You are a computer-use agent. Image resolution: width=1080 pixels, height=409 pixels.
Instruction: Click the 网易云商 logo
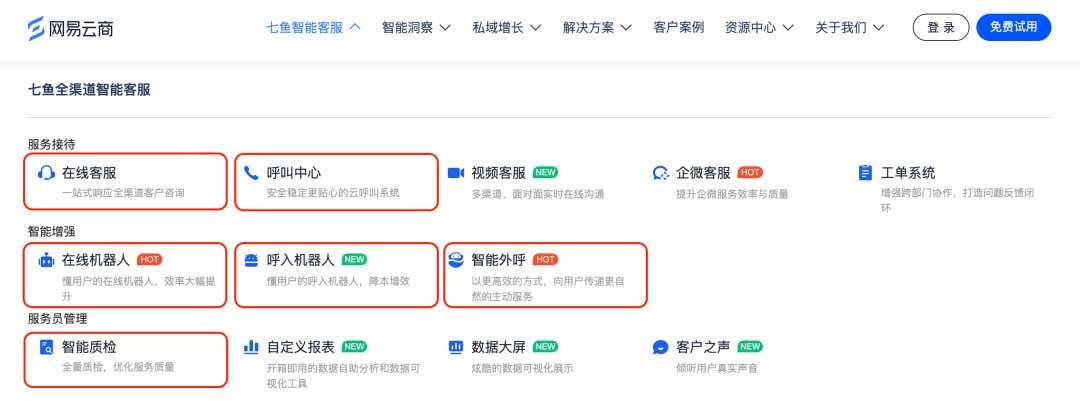70,27
